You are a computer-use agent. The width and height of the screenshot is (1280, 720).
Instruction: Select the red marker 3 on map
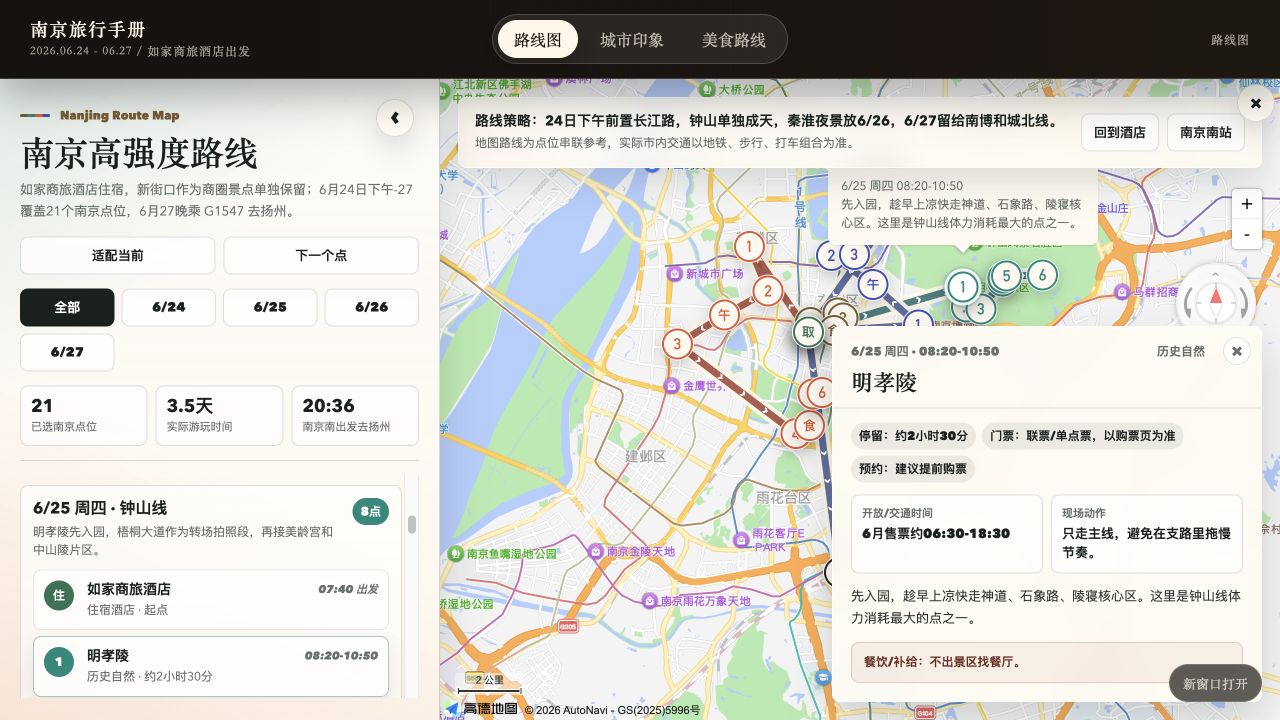[x=677, y=345]
